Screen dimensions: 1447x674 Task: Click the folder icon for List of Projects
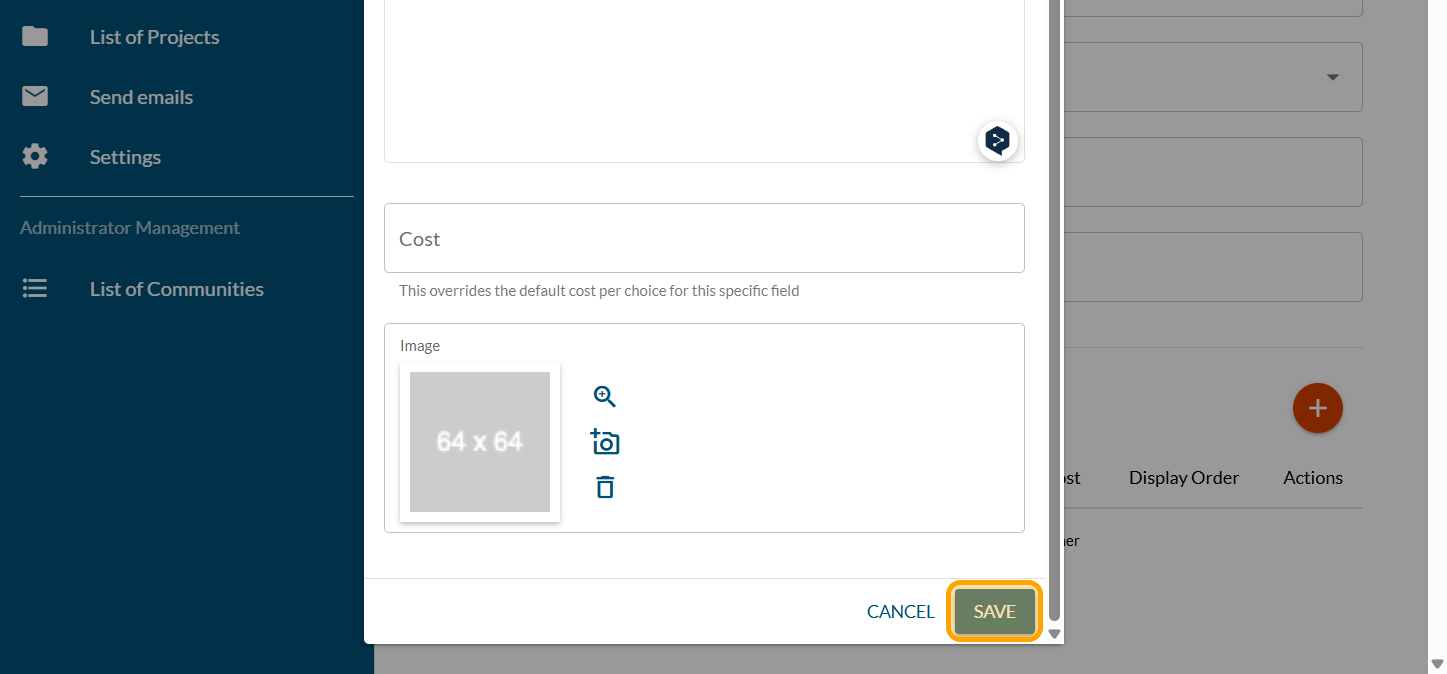pos(35,37)
